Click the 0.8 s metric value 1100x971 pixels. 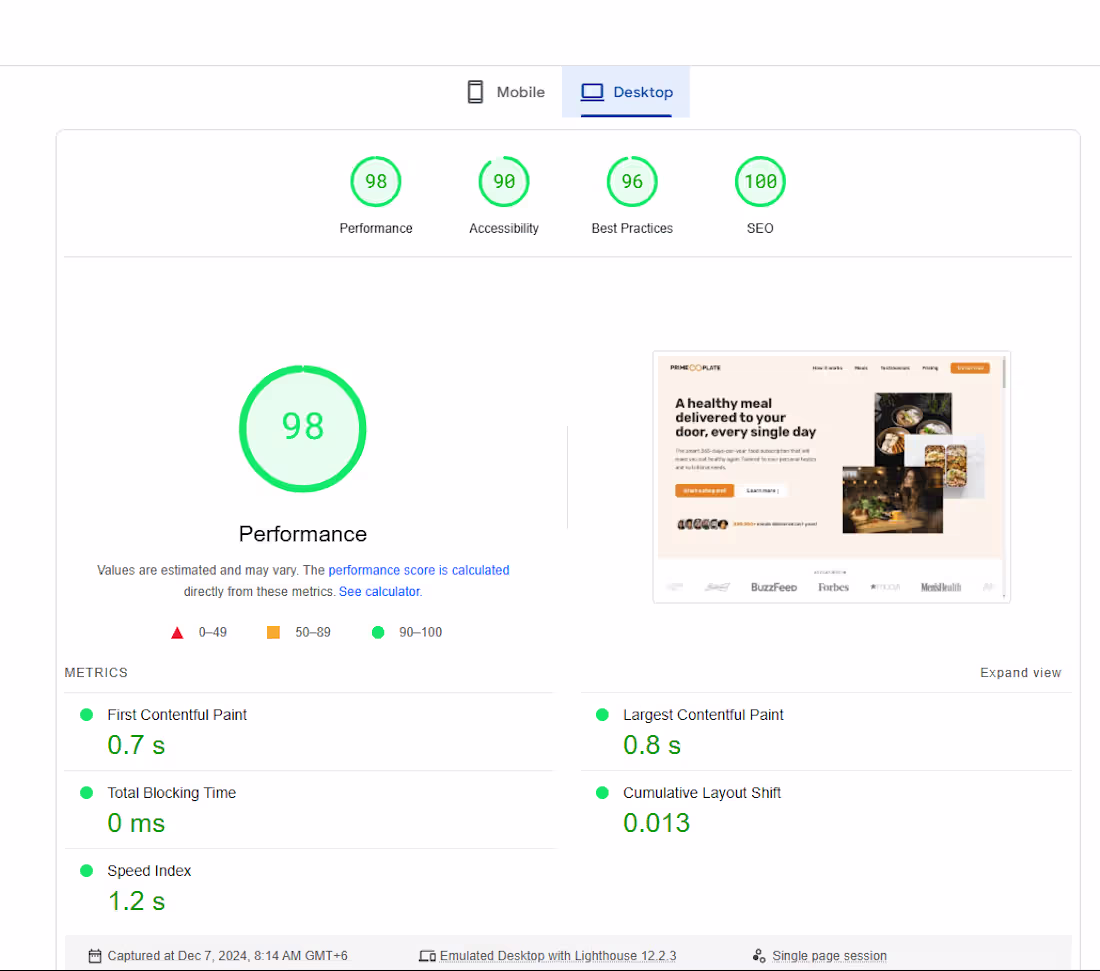click(652, 745)
